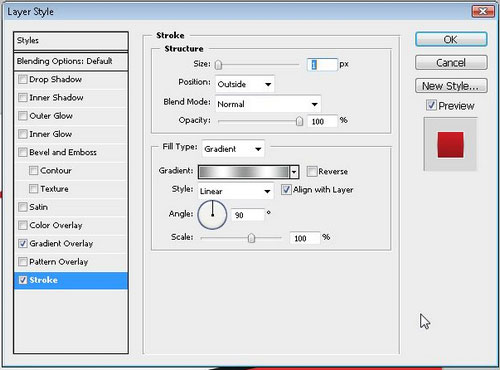The width and height of the screenshot is (500, 370).
Task: Open the Position dropdown showing Outside
Action: coord(245,84)
